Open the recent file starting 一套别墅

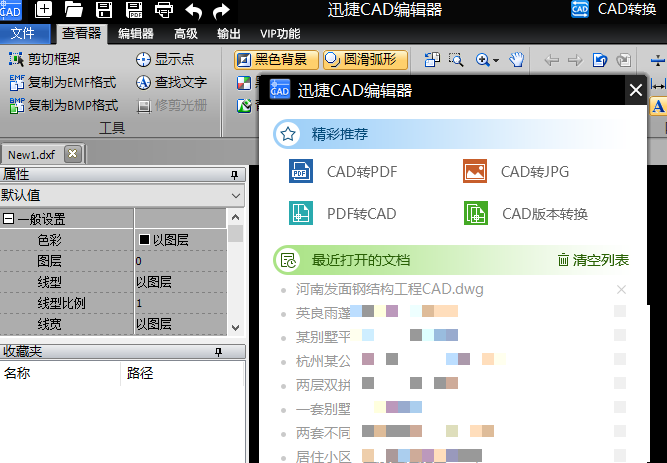point(359,409)
